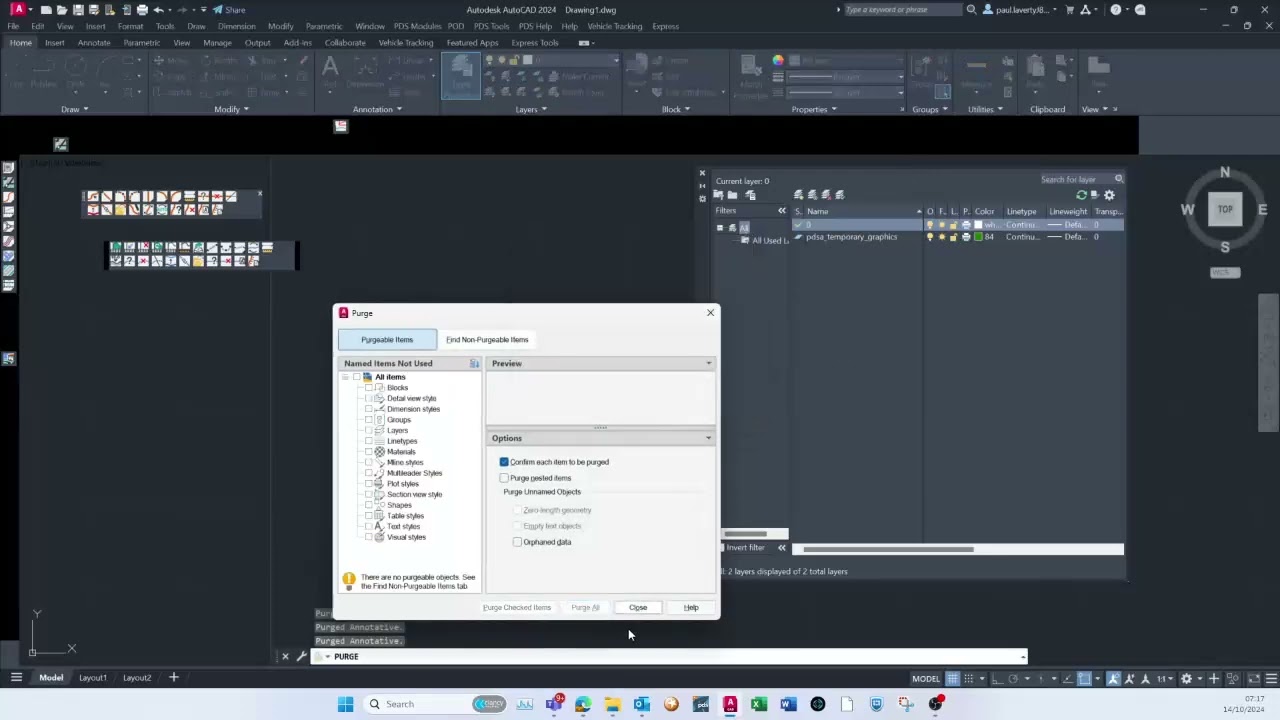Select the Purgeable Items tab

click(x=387, y=340)
